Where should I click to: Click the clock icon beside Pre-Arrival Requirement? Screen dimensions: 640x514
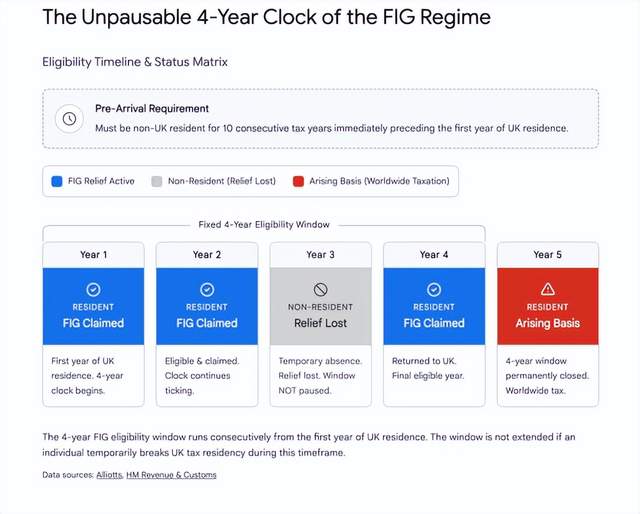pyautogui.click(x=68, y=118)
